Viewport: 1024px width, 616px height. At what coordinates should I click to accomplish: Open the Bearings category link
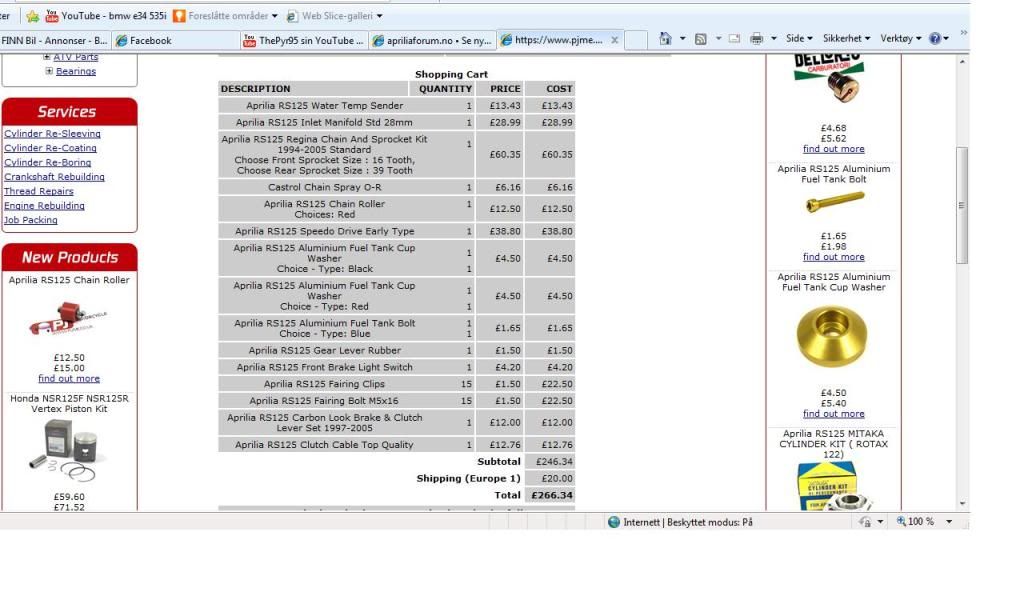pyautogui.click(x=76, y=71)
